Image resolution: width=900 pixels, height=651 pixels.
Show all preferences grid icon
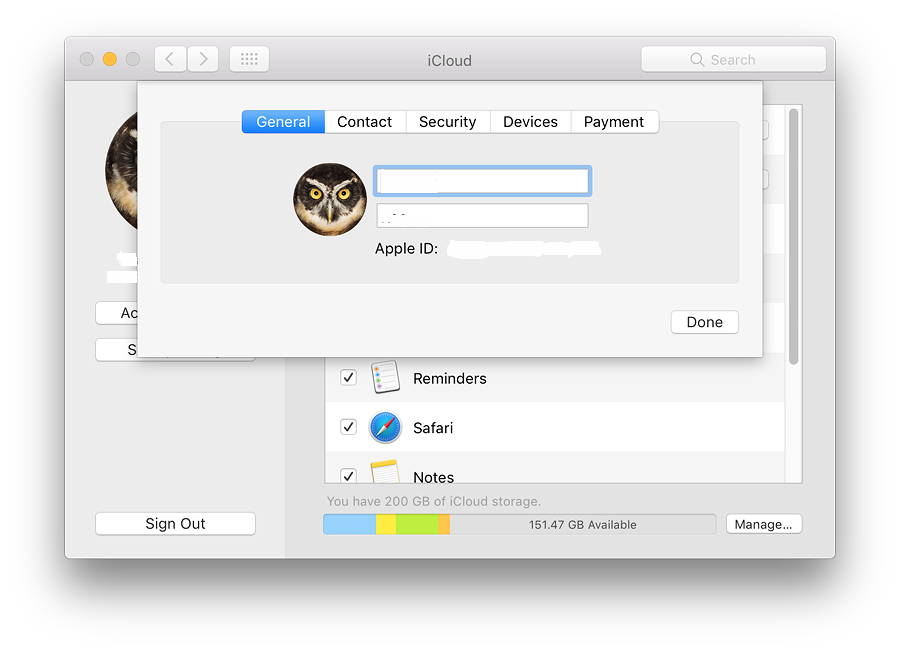tap(249, 59)
